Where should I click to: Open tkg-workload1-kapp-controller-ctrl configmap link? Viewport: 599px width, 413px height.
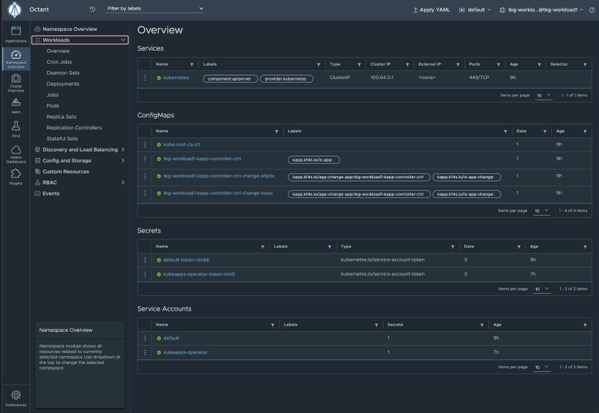(202, 159)
